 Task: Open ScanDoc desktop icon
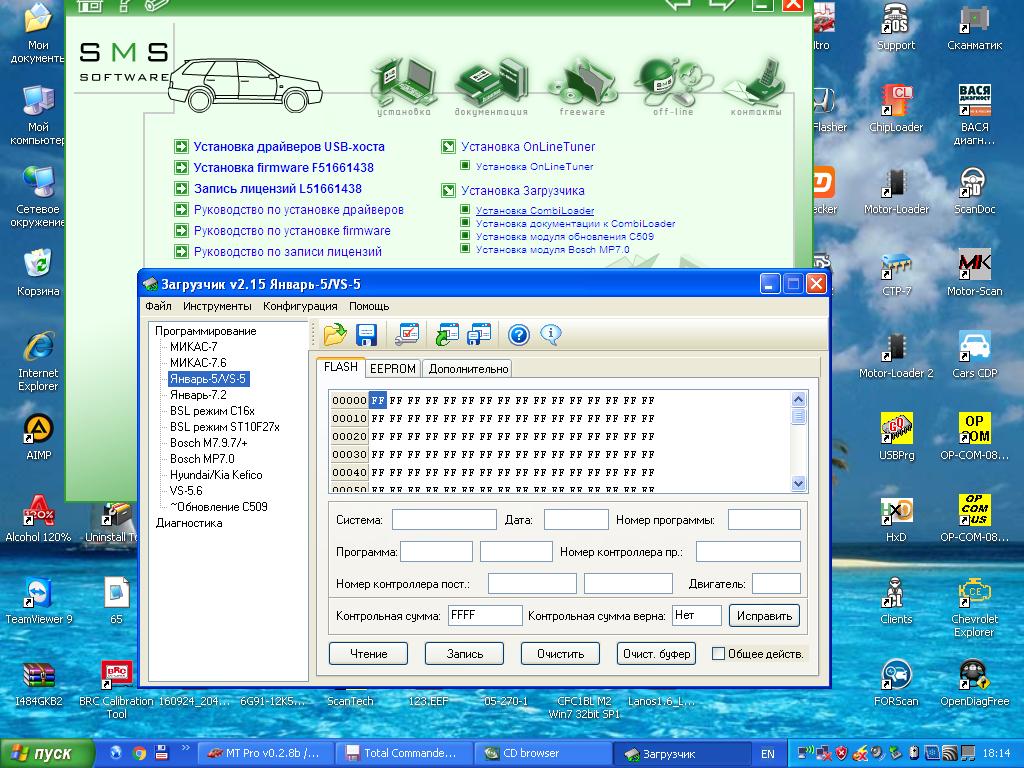point(974,191)
